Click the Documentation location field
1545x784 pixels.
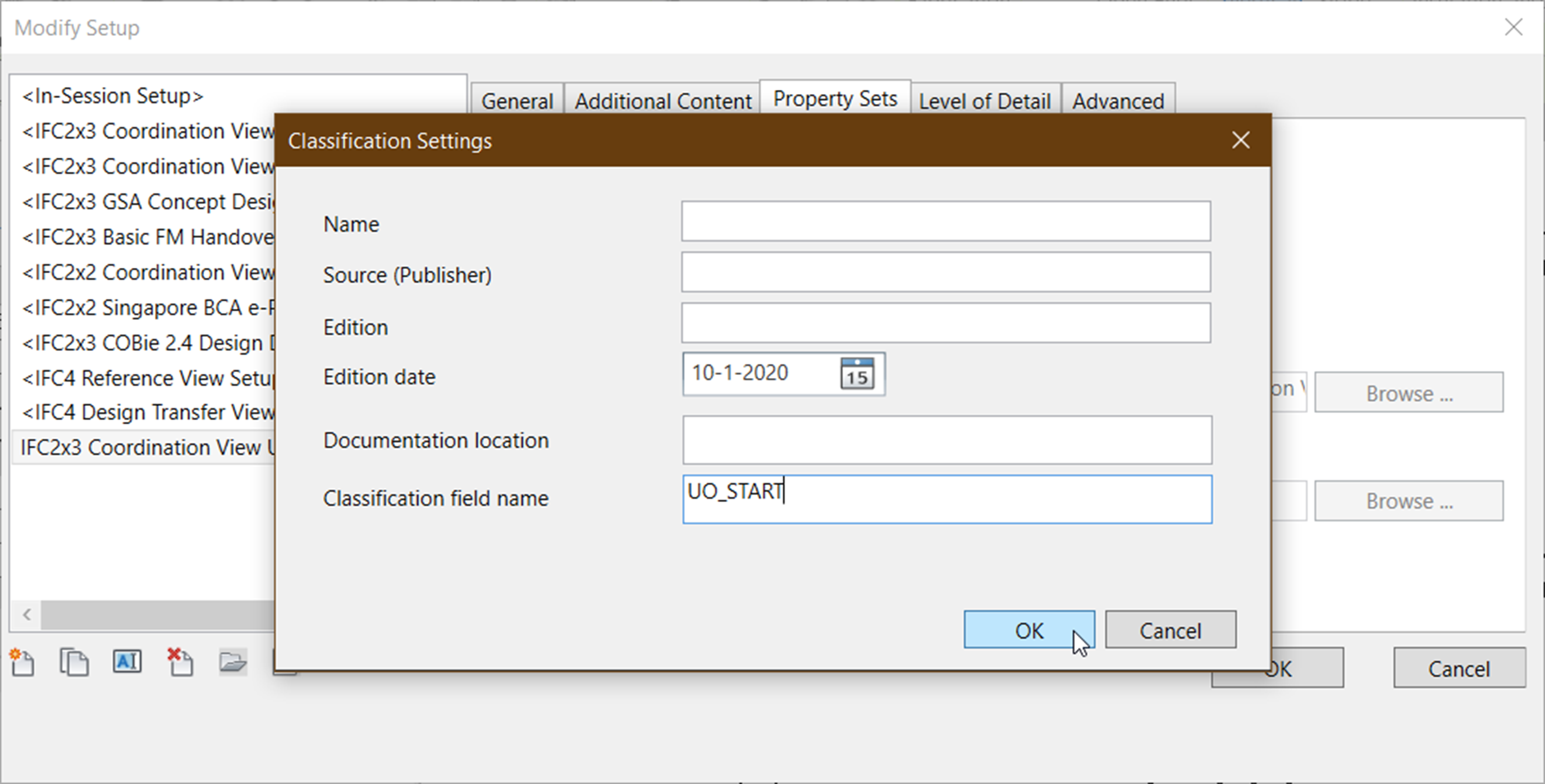(x=947, y=440)
